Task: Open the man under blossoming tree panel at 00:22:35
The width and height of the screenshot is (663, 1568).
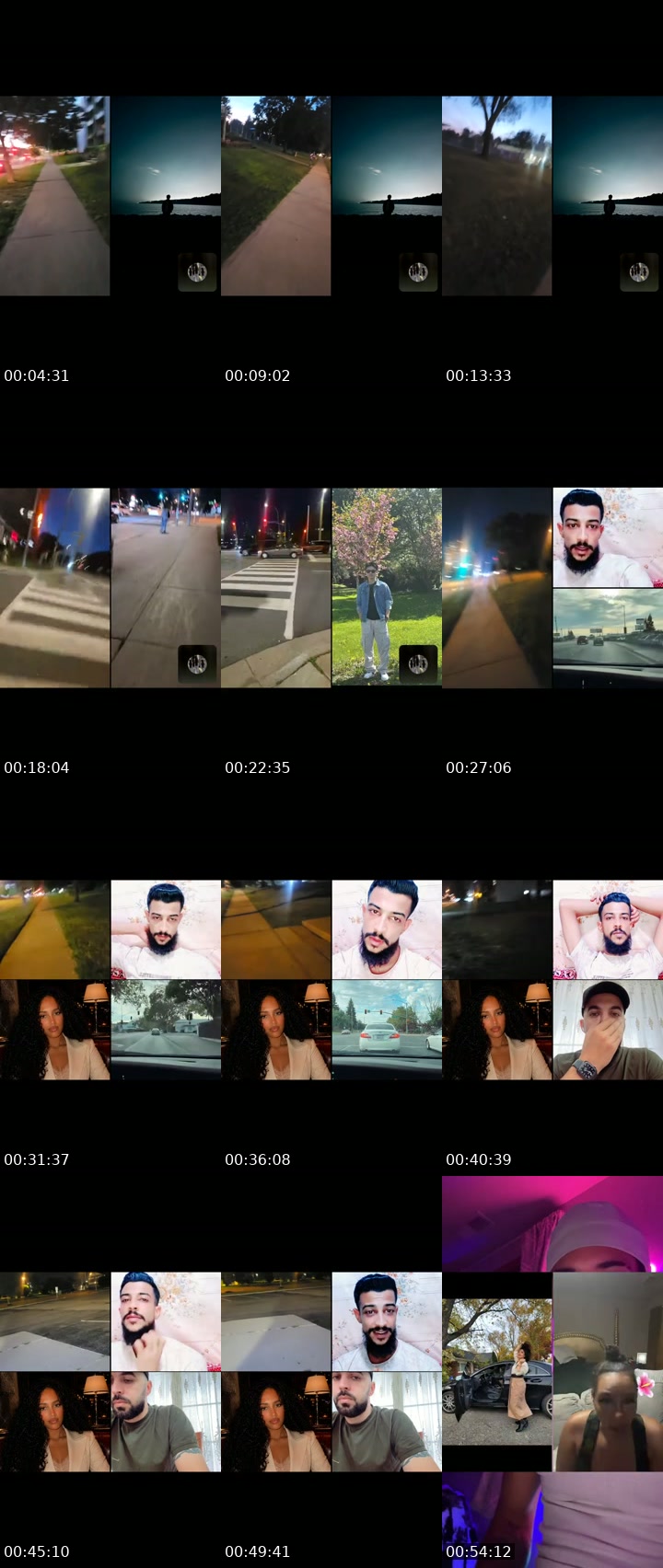Action: [x=387, y=588]
